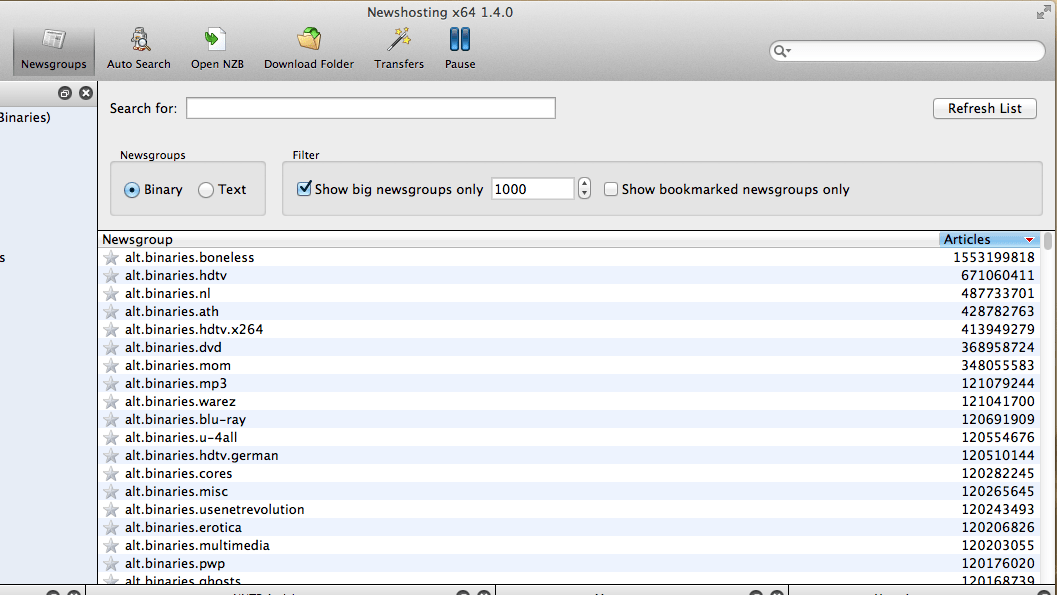Click the minimum articles field showing 1000
Screen dimensions: 1057x595
[533, 189]
